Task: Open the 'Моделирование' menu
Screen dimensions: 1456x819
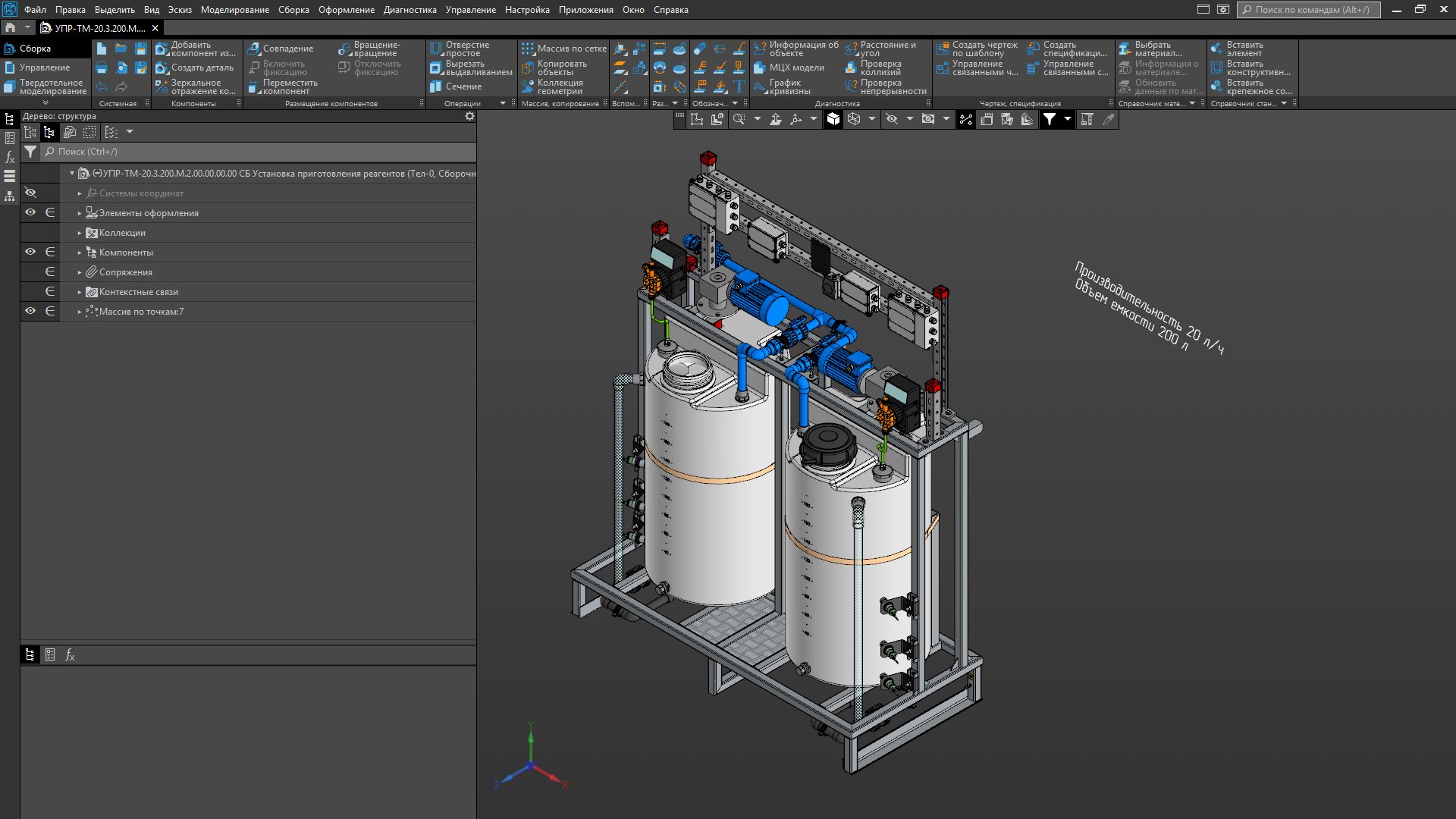Action: coord(234,10)
